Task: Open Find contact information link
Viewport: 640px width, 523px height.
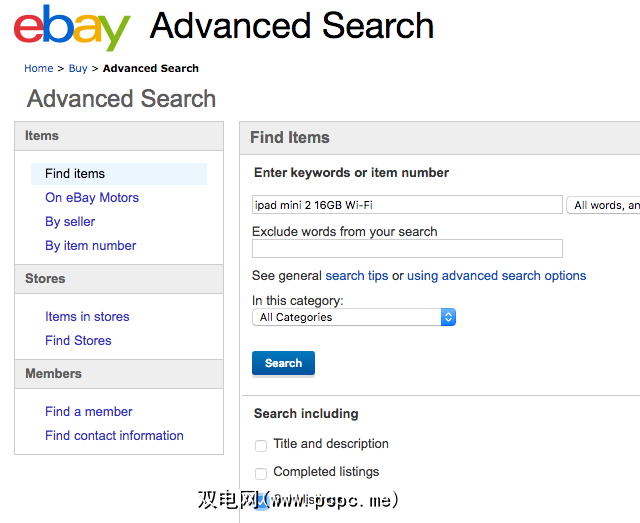Action: coord(114,436)
